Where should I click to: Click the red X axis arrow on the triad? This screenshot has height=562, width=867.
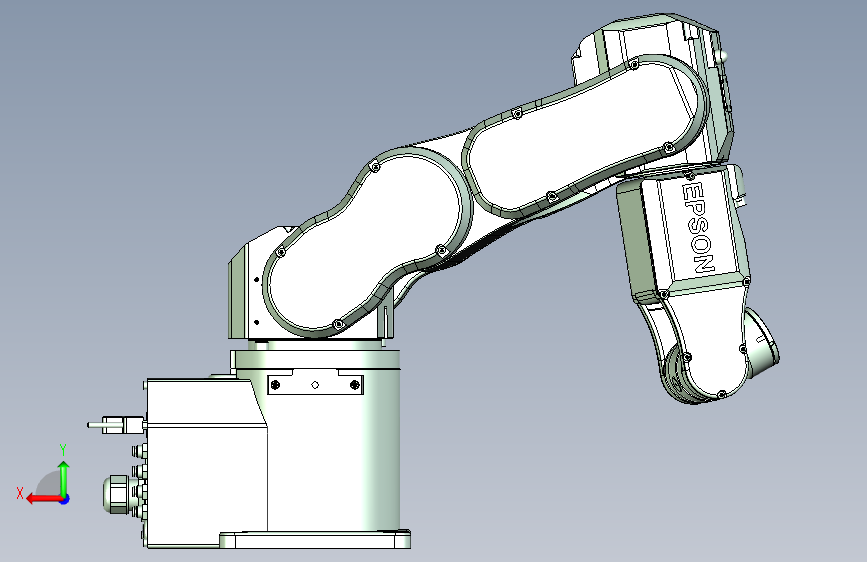44,499
